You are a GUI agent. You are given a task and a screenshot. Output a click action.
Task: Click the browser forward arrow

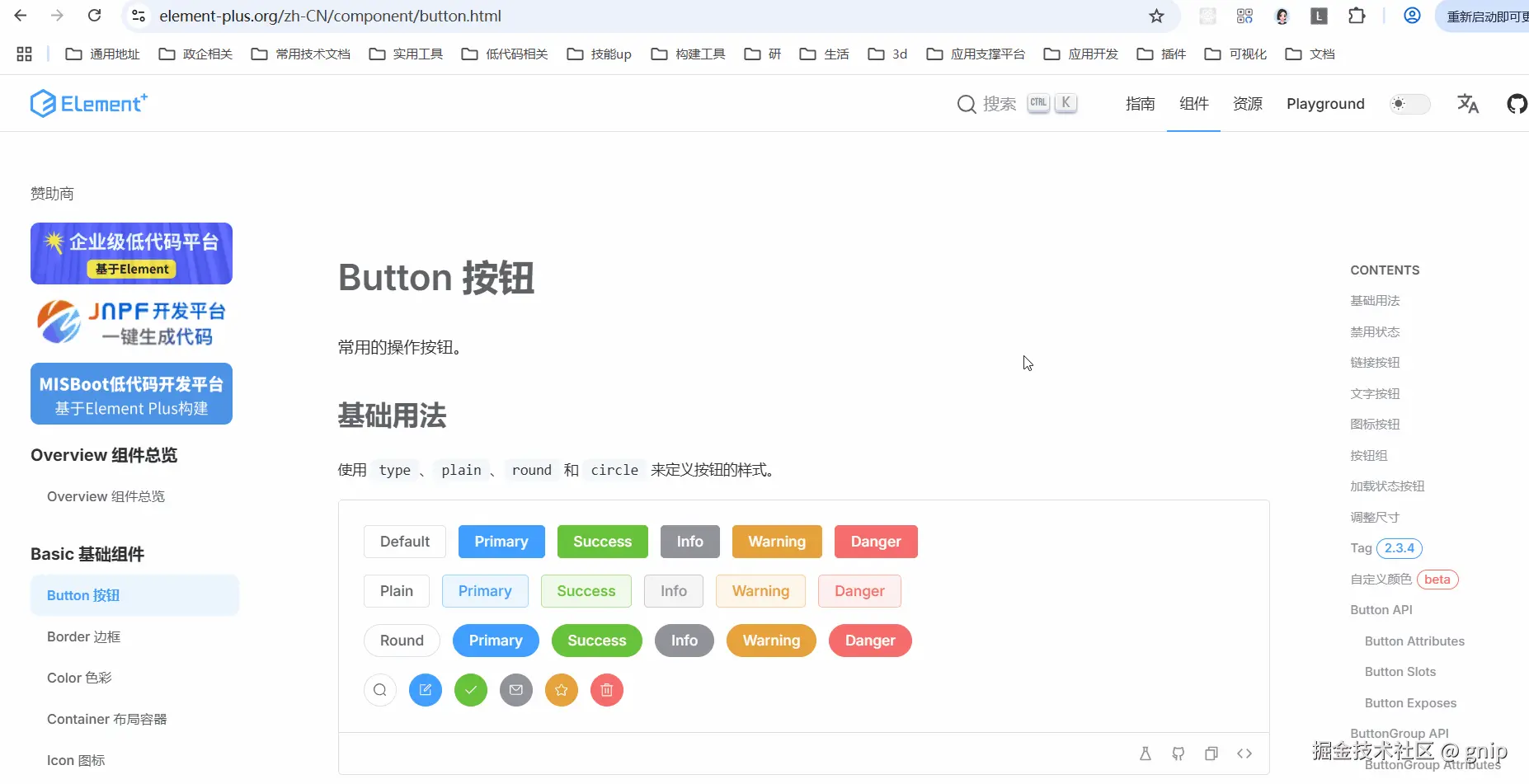57,16
